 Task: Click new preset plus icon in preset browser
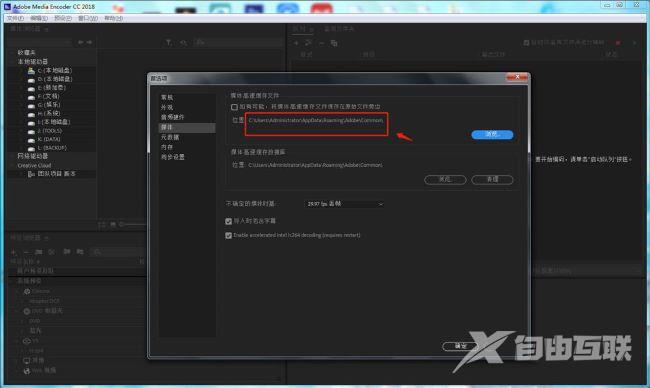click(x=14, y=252)
